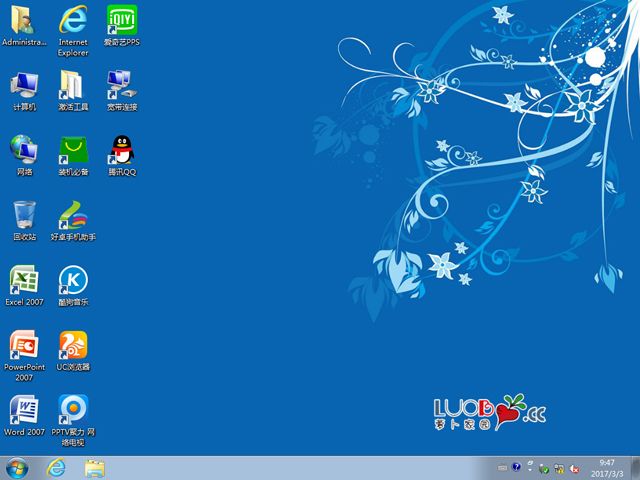Launch 腾讯QQ from the desktop
Screen dimensions: 640x480
click(121, 150)
